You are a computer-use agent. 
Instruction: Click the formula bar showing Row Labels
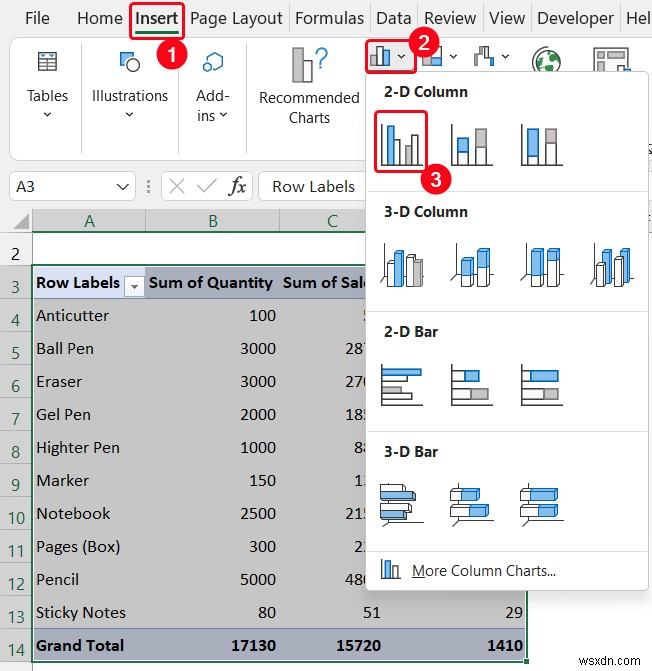[x=313, y=187]
